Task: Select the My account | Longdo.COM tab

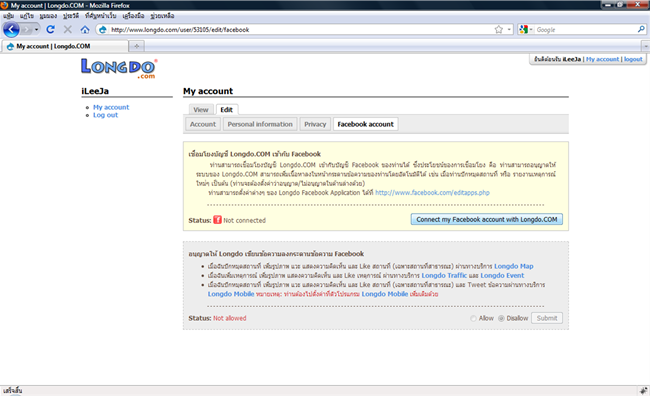Action: (x=65, y=46)
